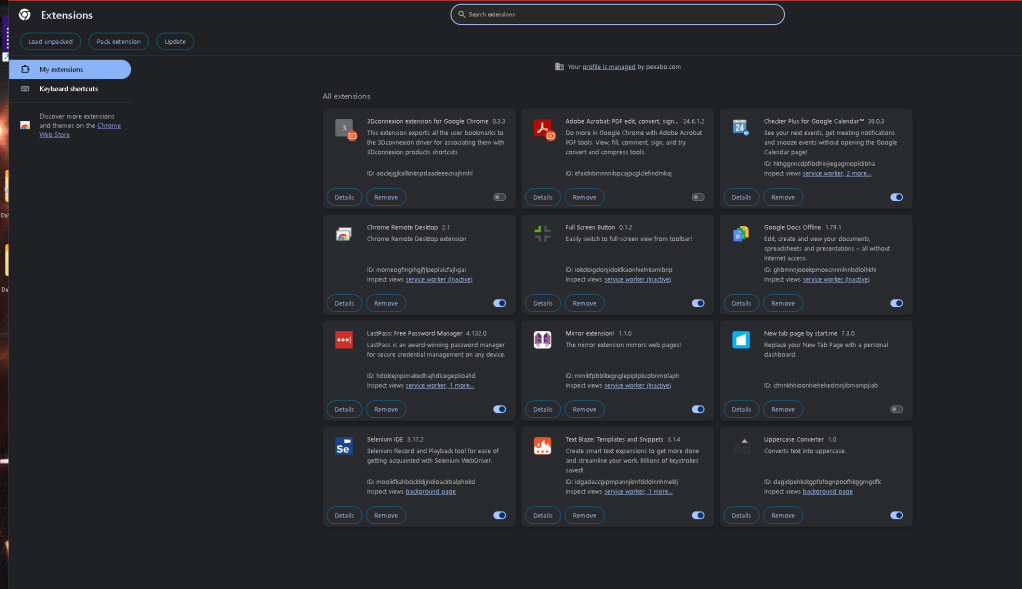Open Keyboard shortcuts in the sidebar
Image resolution: width=1022 pixels, height=589 pixels.
point(70,89)
